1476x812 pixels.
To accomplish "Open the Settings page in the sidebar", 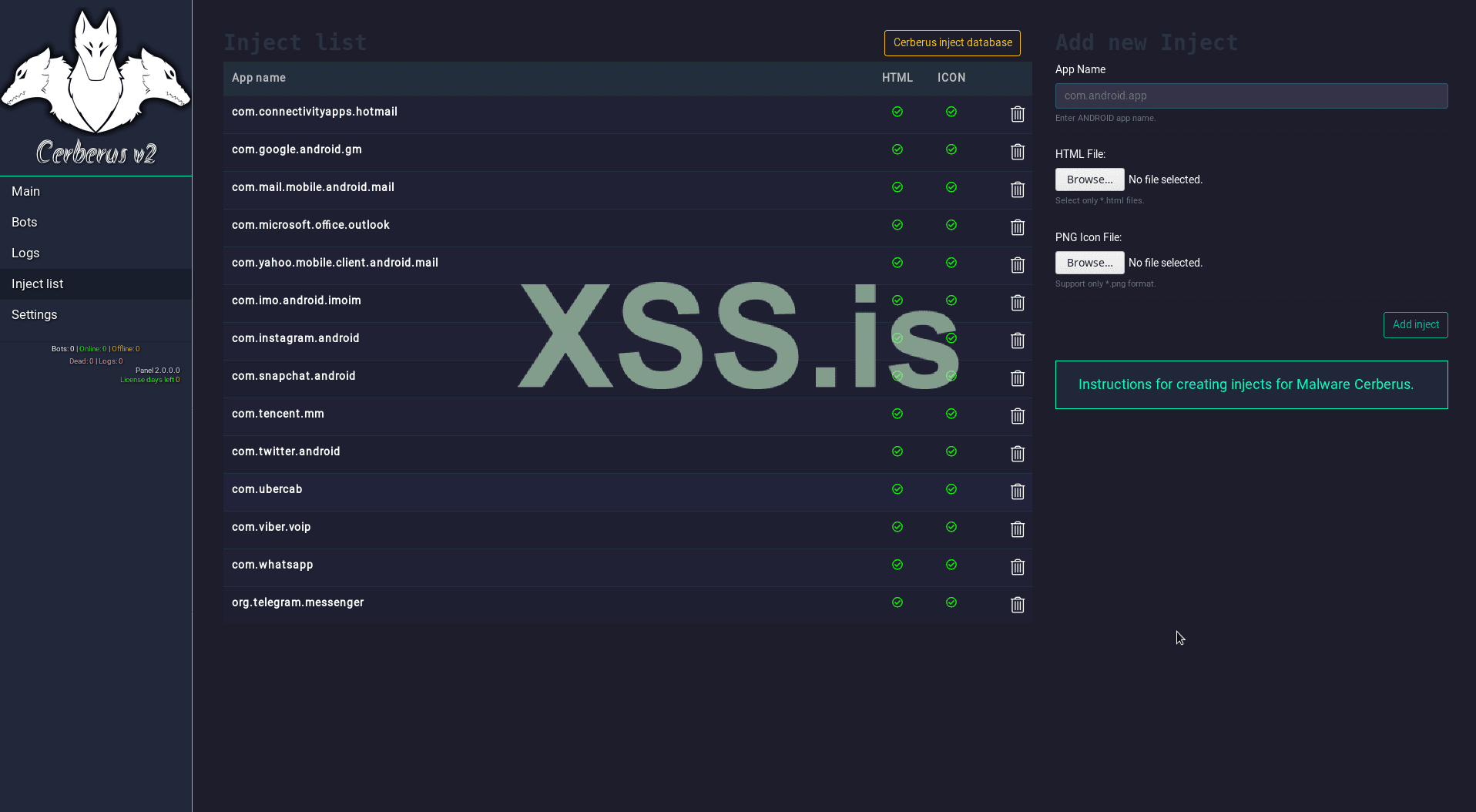I will (x=35, y=314).
